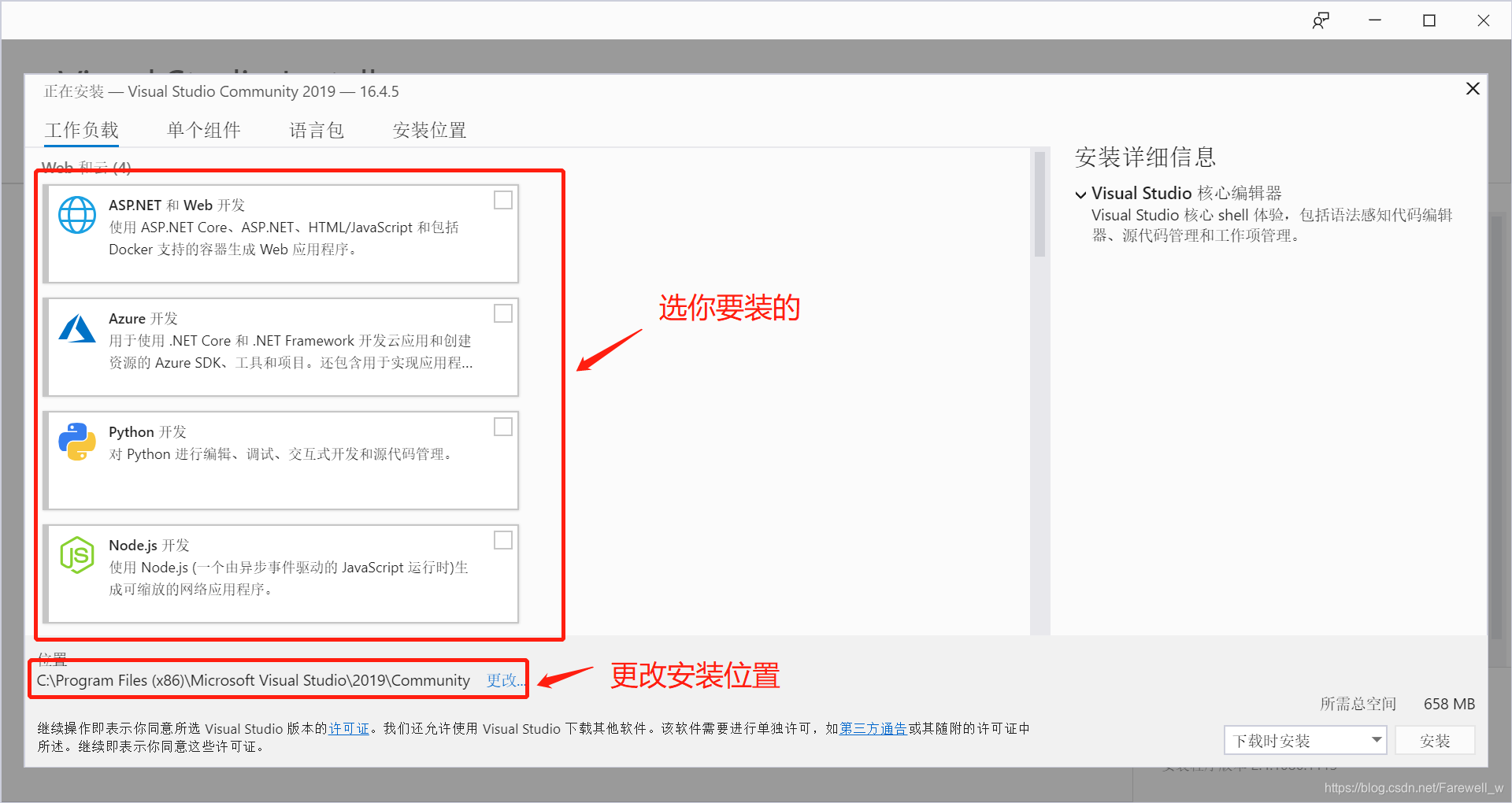This screenshot has height=803, width=1512.
Task: Select the Azure 开发 workload title
Action: (143, 319)
